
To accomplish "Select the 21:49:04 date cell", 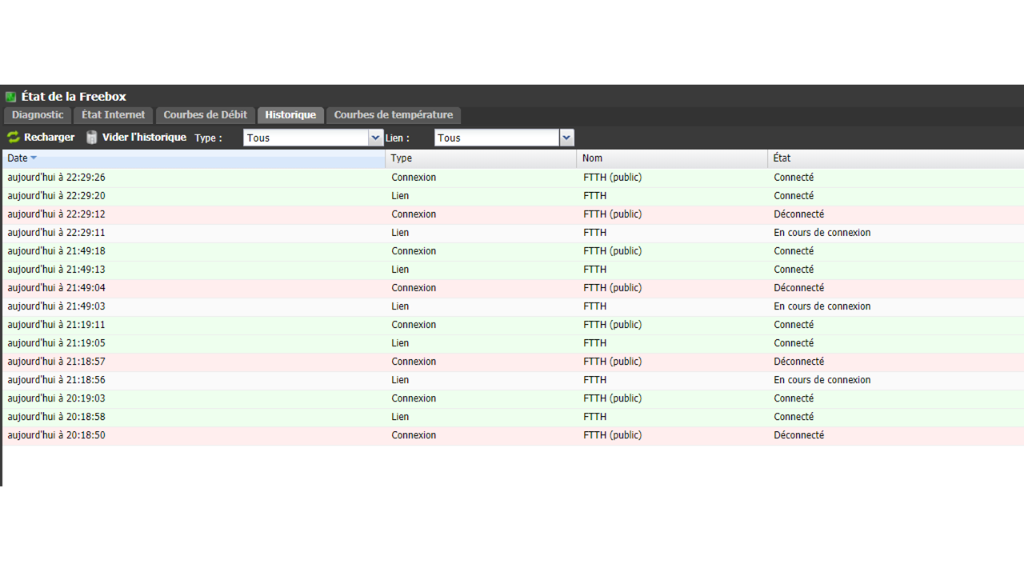I will 56,288.
